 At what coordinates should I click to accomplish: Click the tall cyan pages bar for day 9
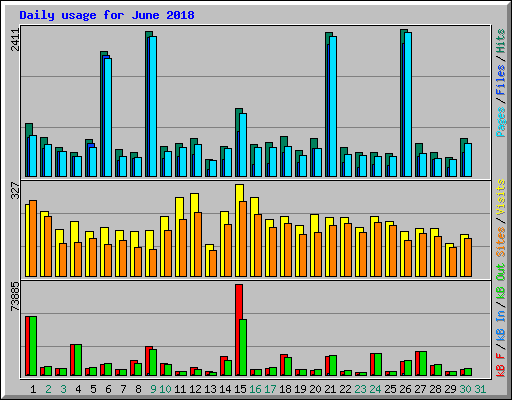tap(153, 106)
